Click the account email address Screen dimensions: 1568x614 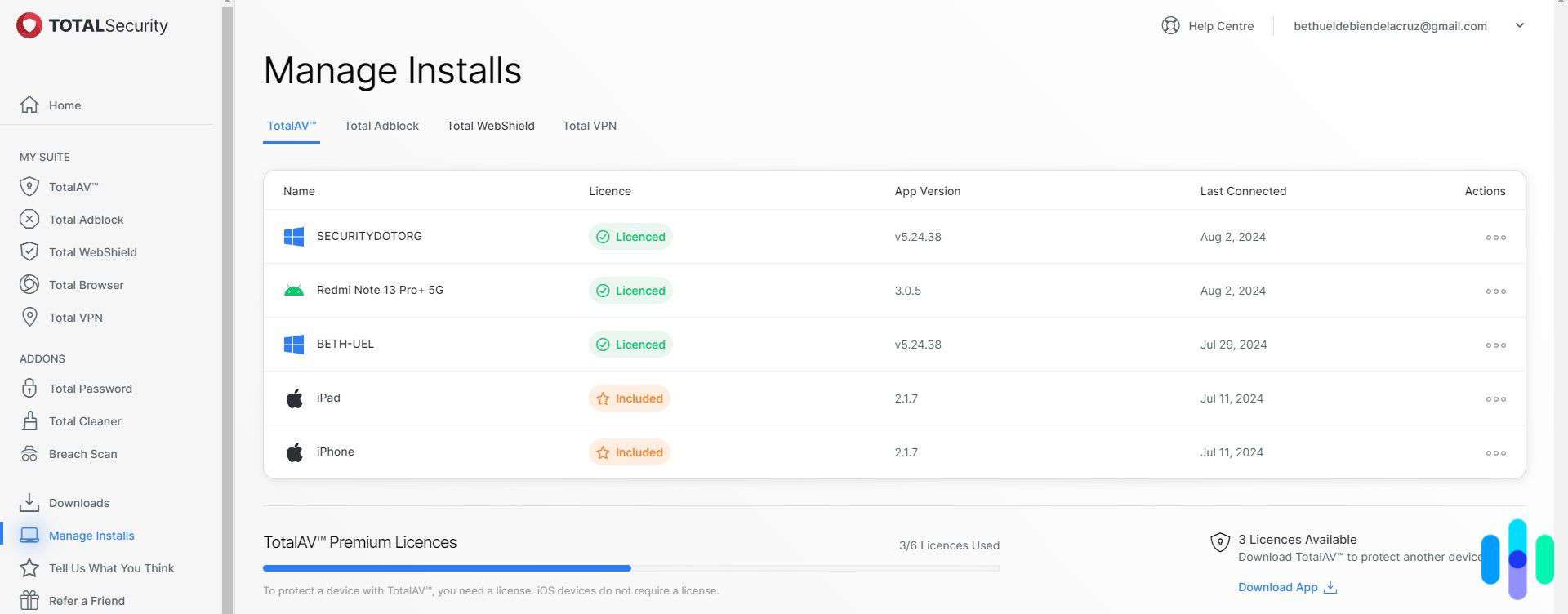pyautogui.click(x=1390, y=26)
